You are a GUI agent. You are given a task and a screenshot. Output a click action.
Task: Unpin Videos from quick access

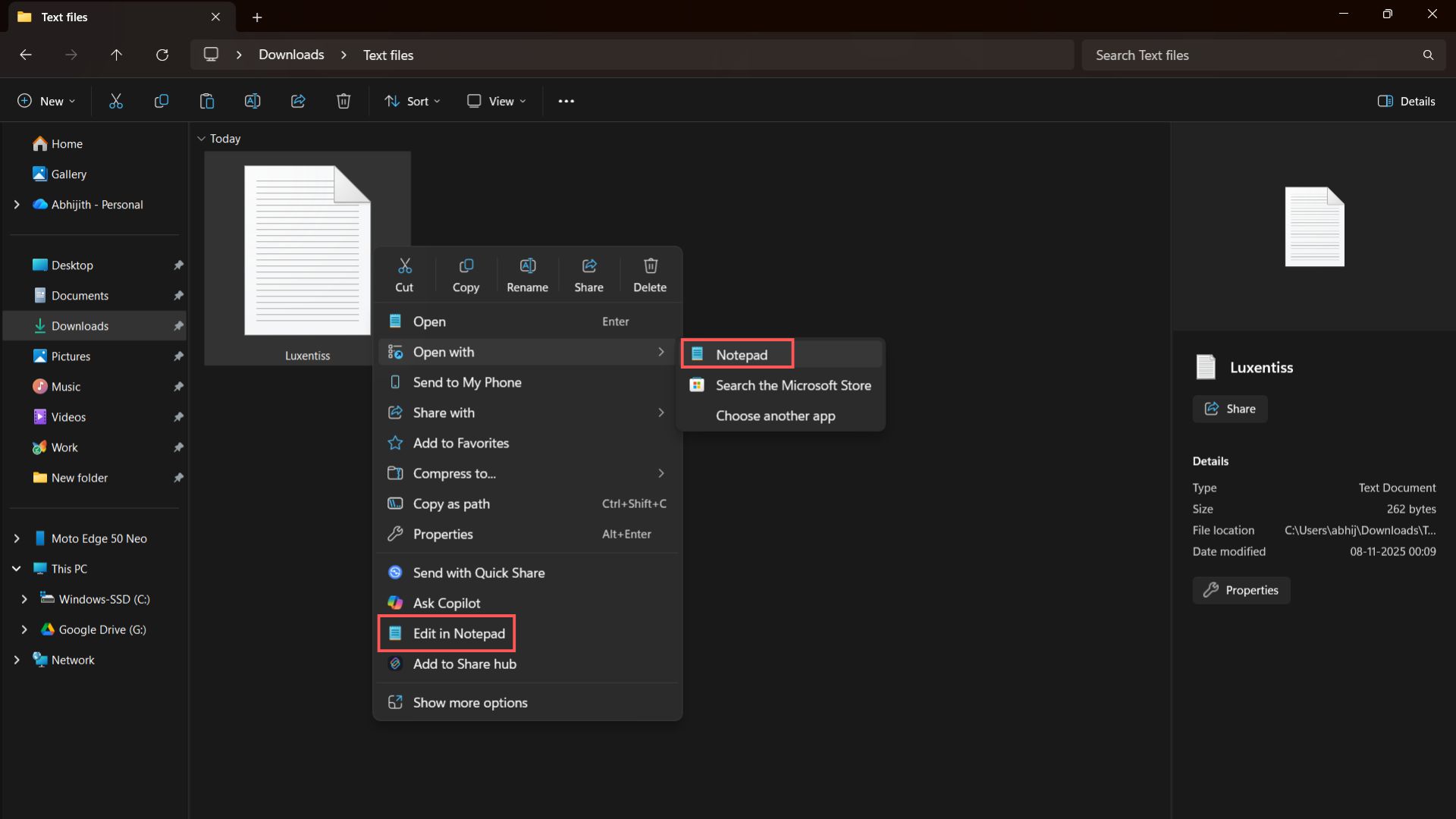[178, 416]
